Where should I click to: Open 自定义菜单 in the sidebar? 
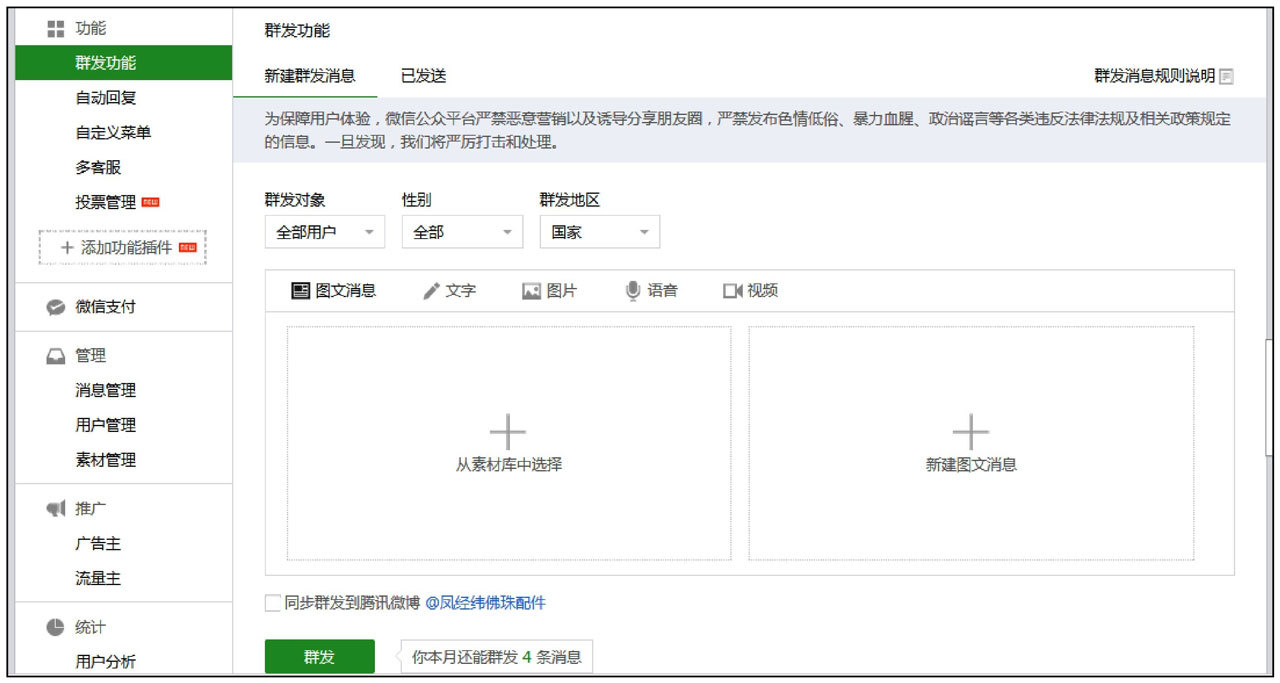[x=113, y=133]
